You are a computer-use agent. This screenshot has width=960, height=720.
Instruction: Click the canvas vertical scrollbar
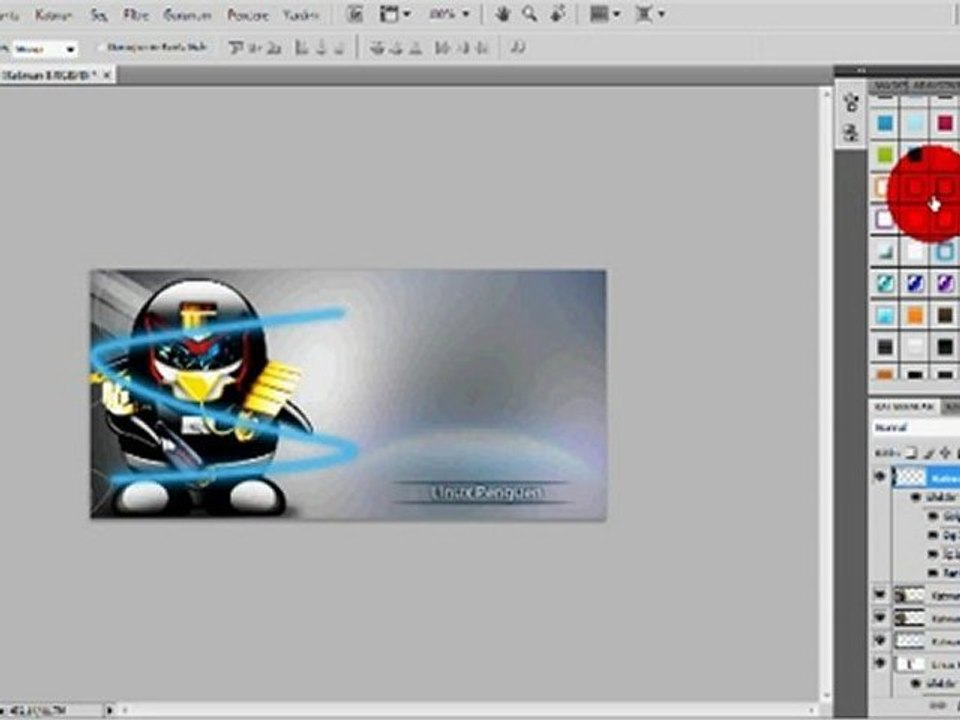point(826,396)
